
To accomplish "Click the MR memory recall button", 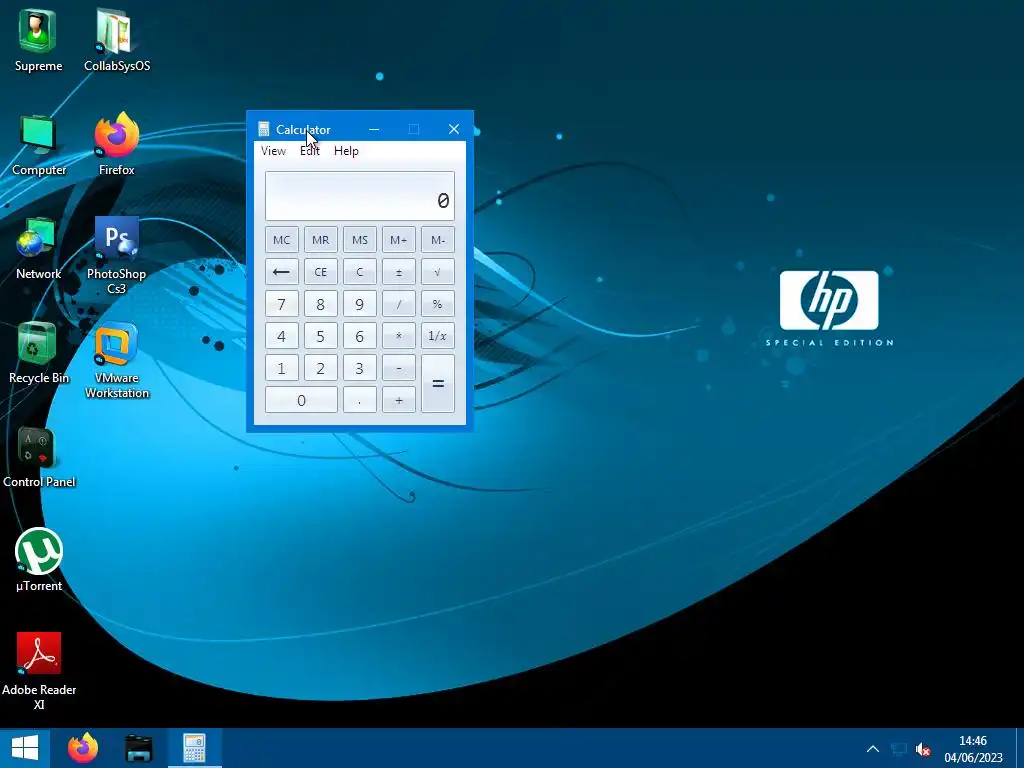I will pos(321,240).
